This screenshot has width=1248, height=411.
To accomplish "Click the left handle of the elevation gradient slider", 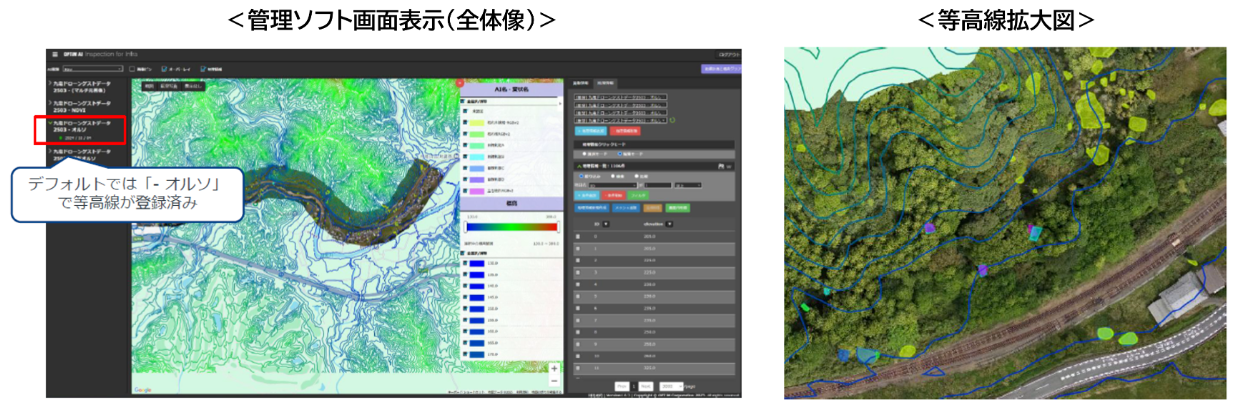I will pos(466,229).
